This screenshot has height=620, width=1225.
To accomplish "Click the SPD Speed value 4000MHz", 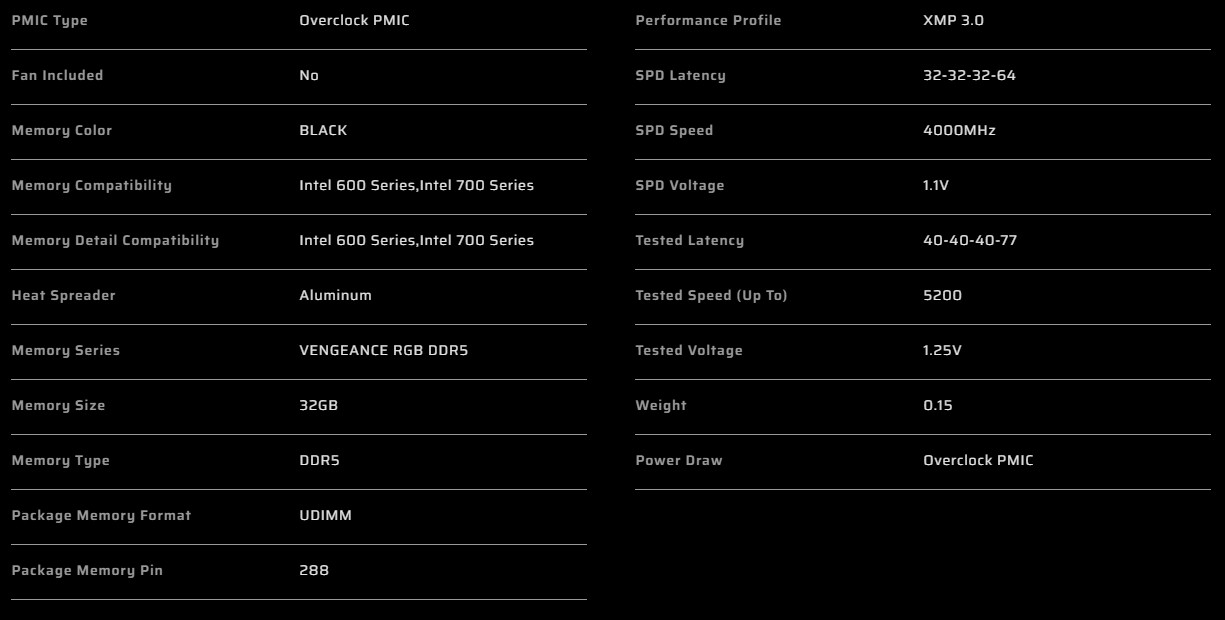I will 959,131.
